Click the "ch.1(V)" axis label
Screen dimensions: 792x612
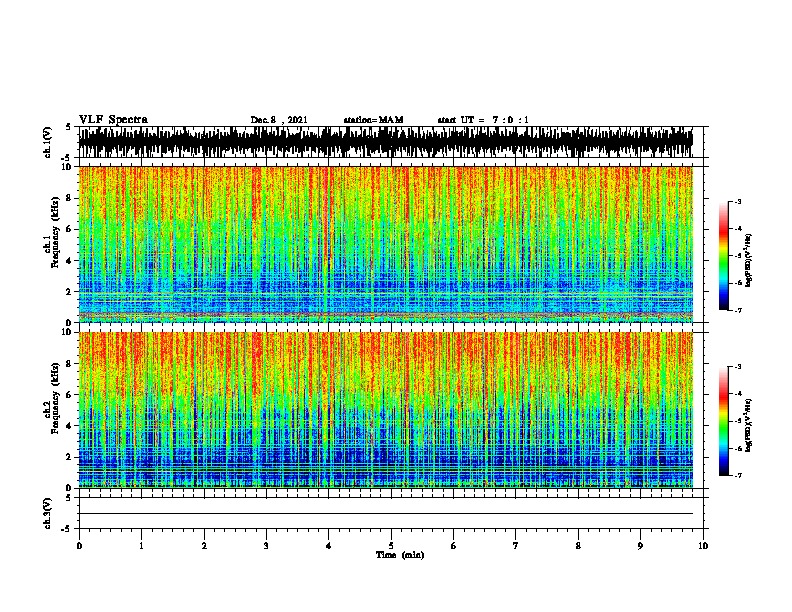tap(48, 142)
